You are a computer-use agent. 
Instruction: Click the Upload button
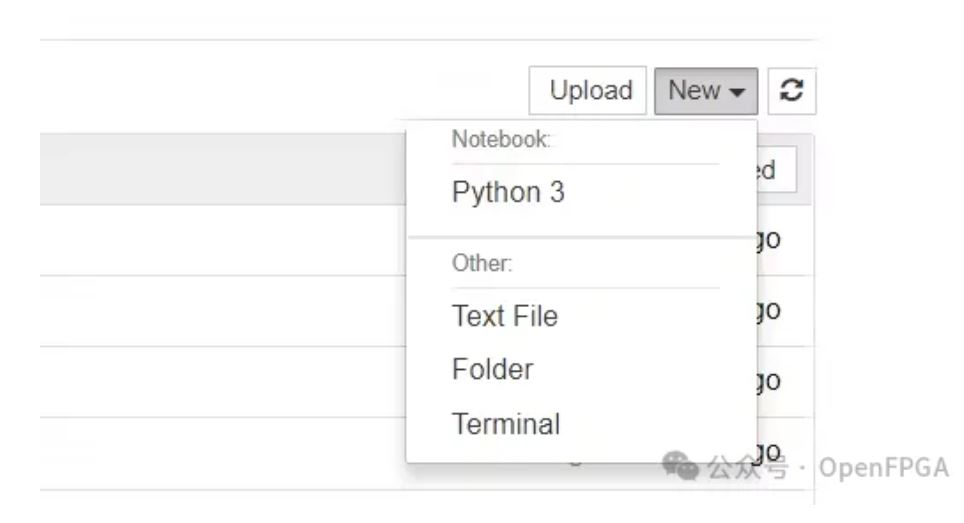(590, 91)
